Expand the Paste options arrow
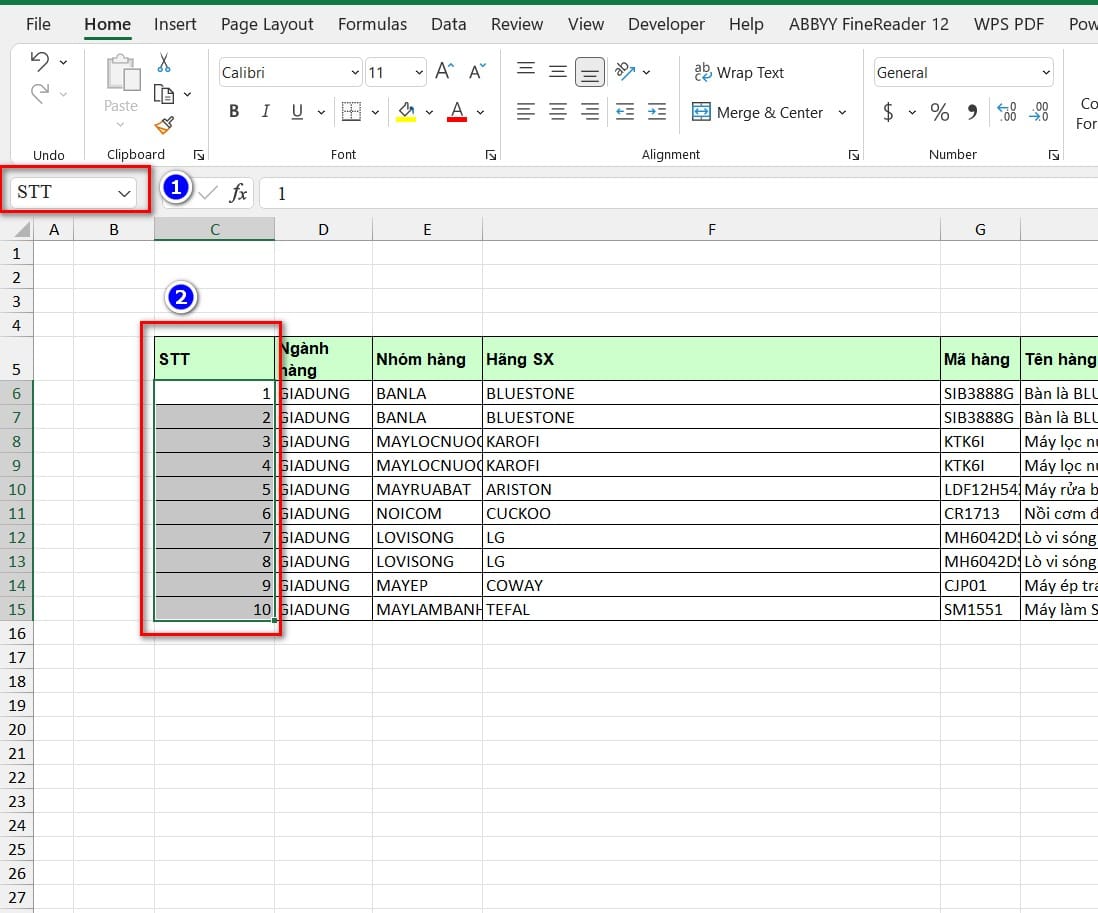1098x913 pixels. coord(120,125)
